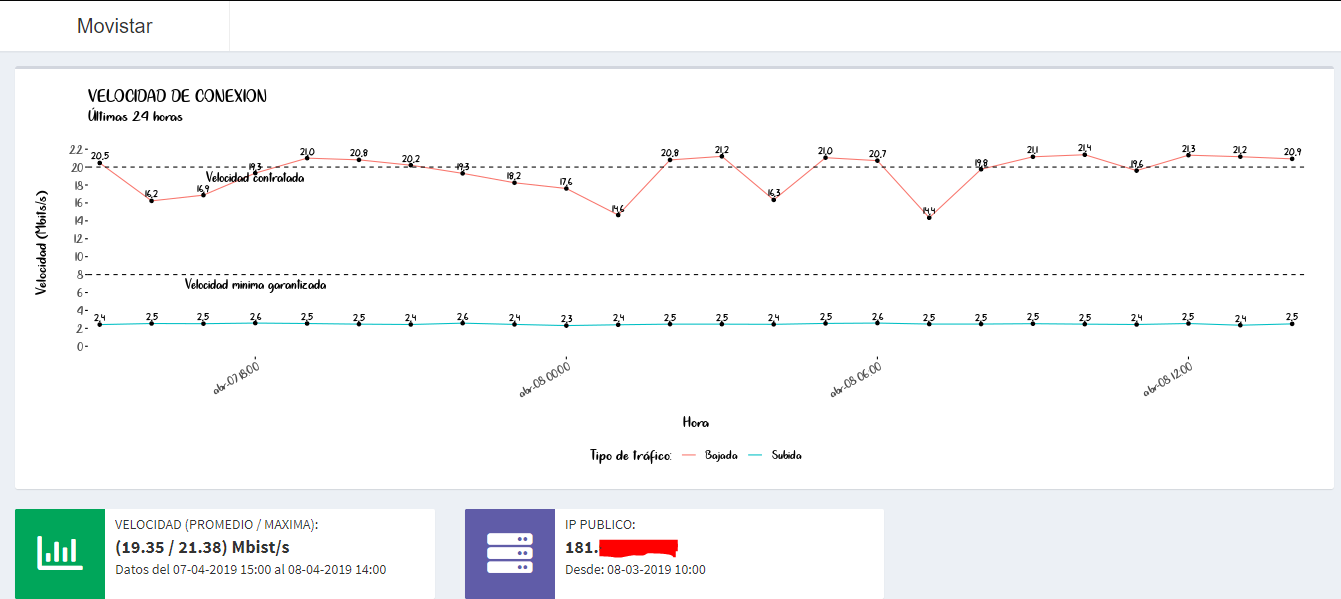Click the last 20.9 download point
This screenshot has height=599, width=1341.
tap(1292, 159)
